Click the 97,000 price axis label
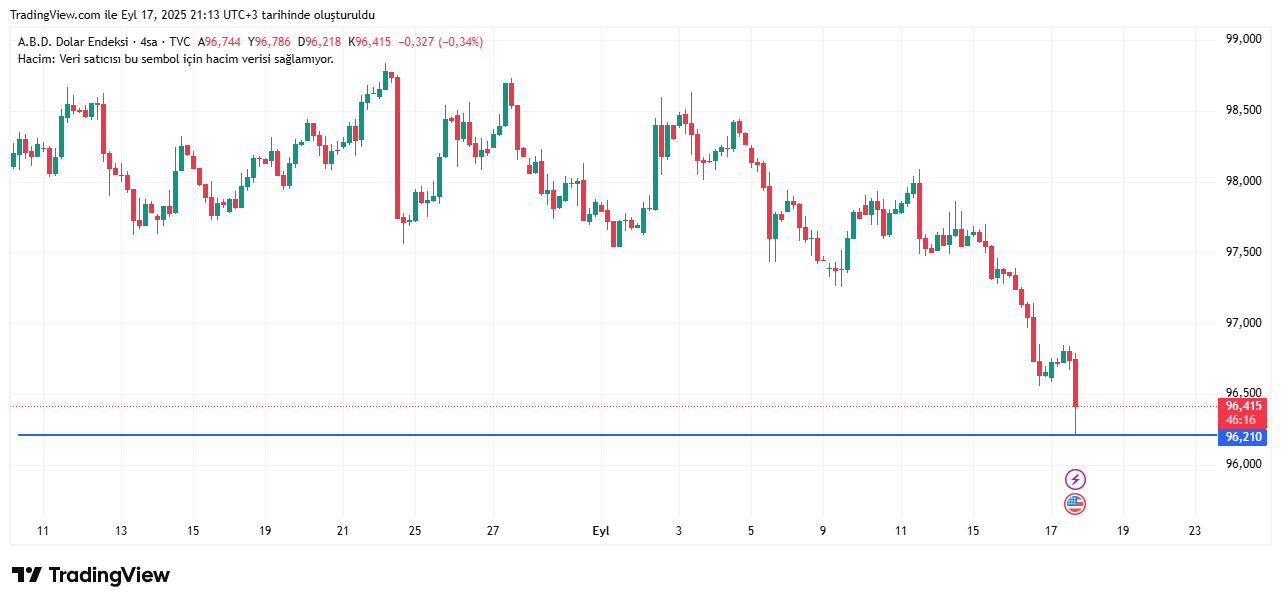The width and height of the screenshot is (1281, 605). click(1243, 323)
